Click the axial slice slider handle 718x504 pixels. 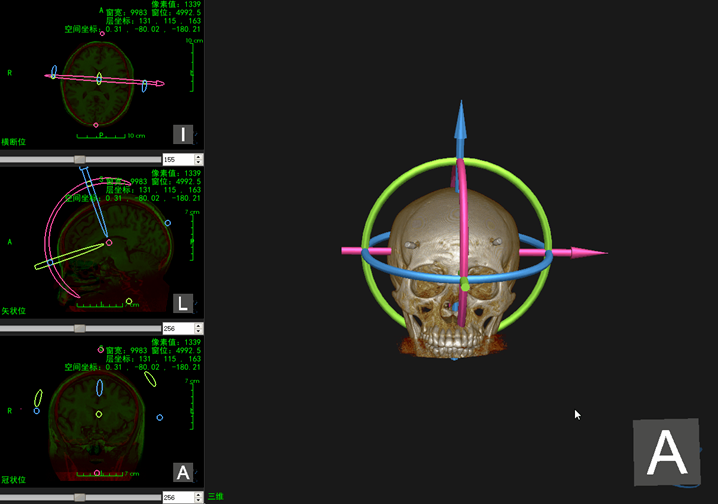[80, 159]
